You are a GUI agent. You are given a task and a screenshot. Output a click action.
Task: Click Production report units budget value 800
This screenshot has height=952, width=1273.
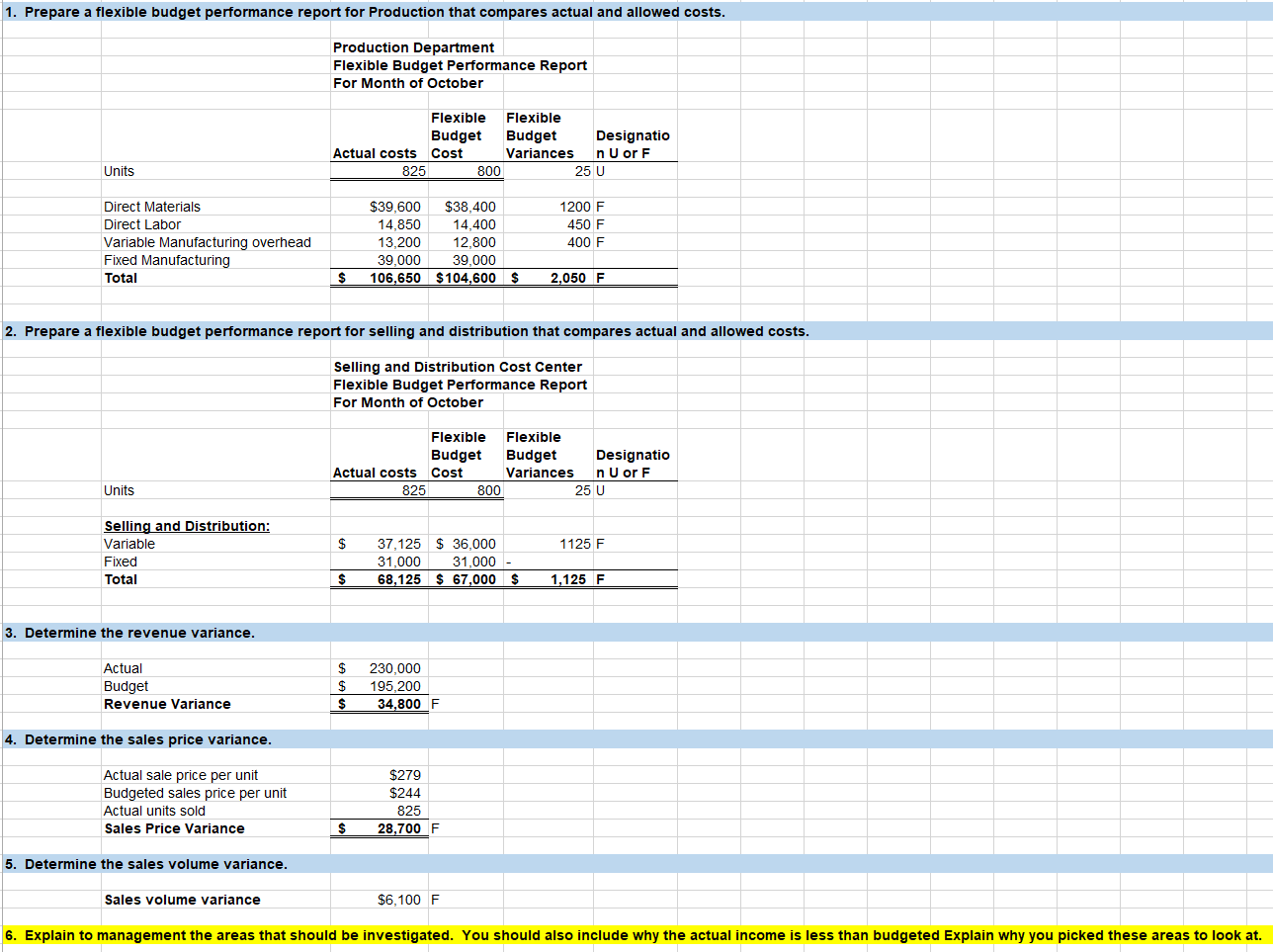(489, 171)
